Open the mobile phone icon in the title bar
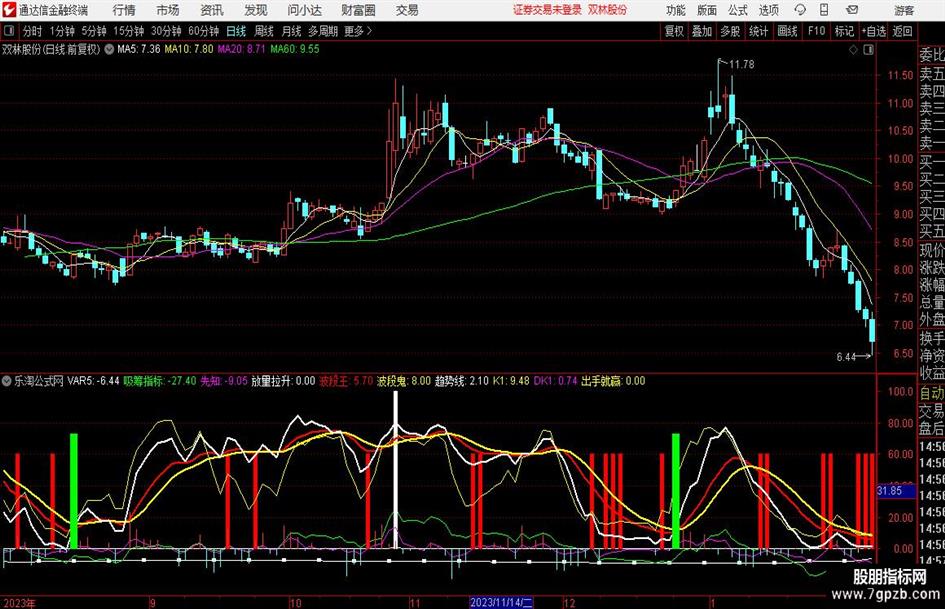Image resolution: width=945 pixels, height=609 pixels. point(824,10)
